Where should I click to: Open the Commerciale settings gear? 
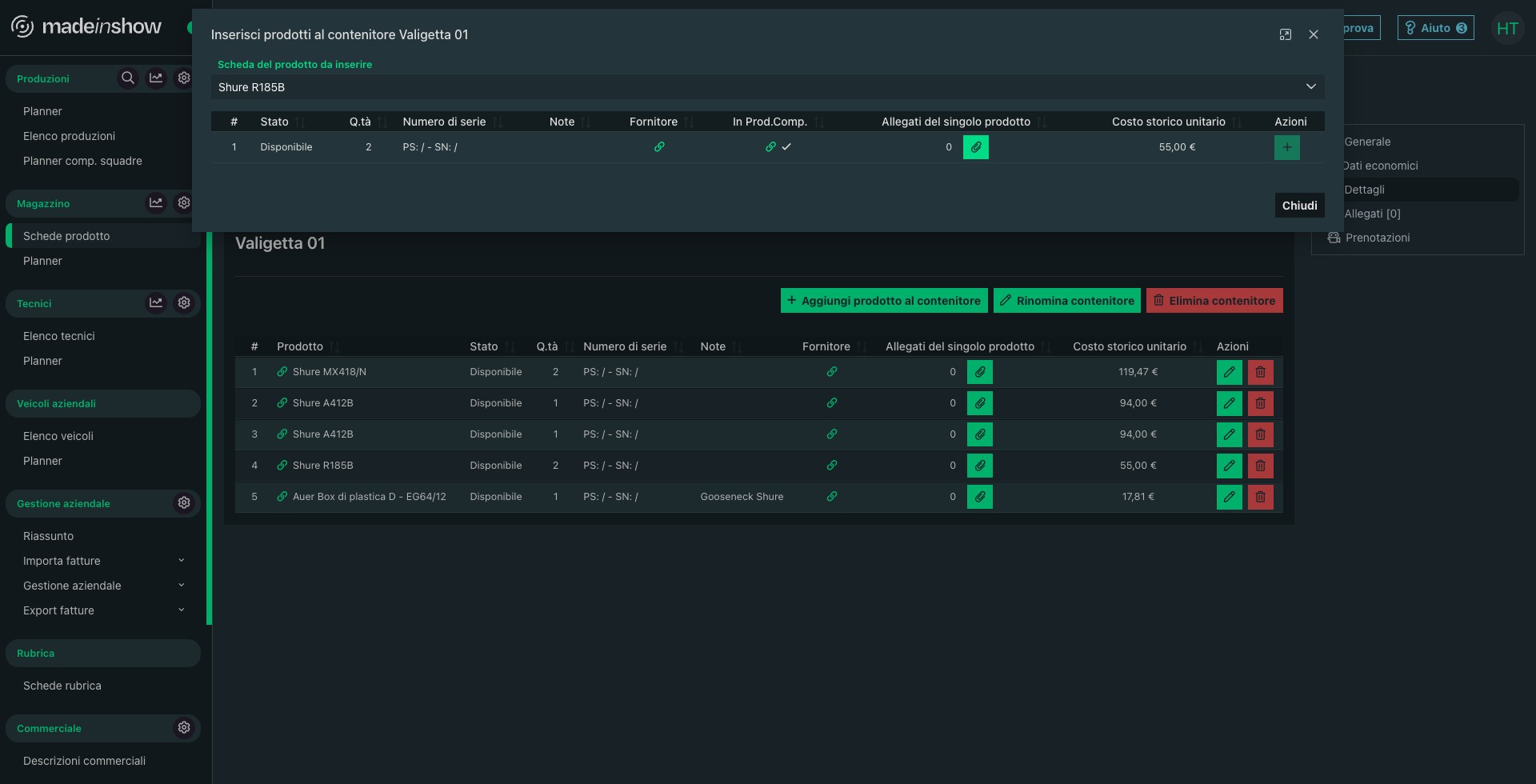coord(184,728)
